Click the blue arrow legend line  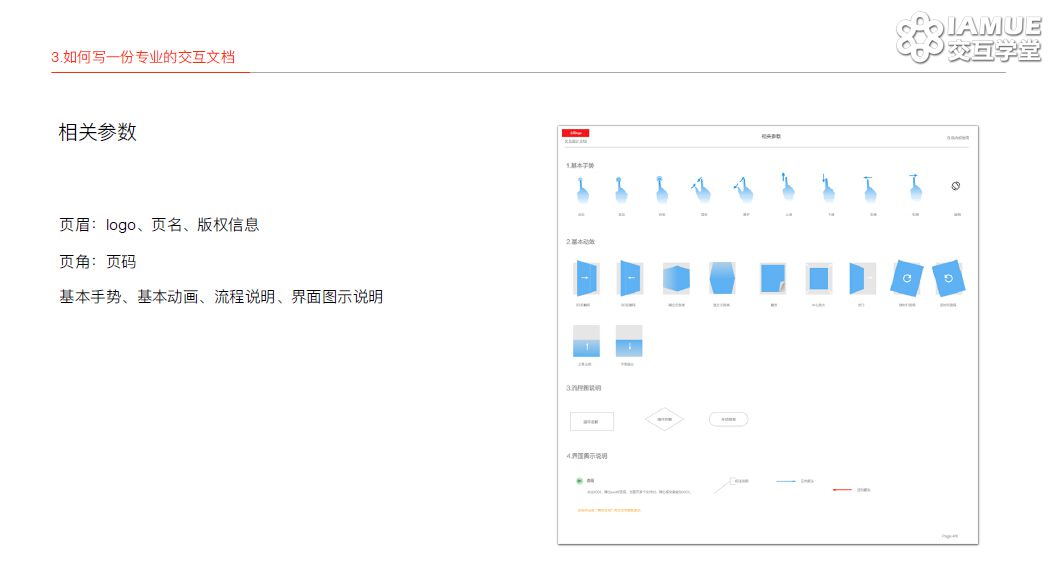[786, 481]
